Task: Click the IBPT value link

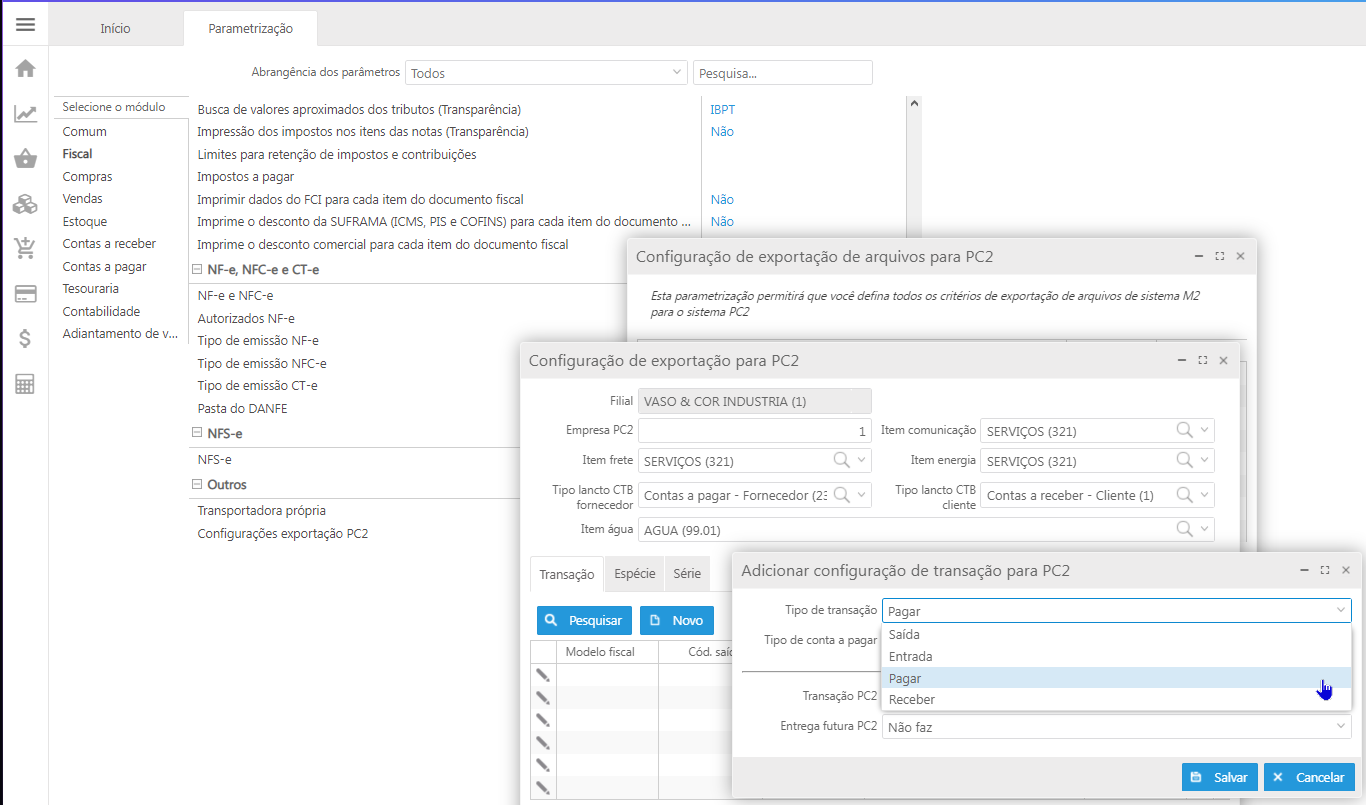Action: pos(722,109)
